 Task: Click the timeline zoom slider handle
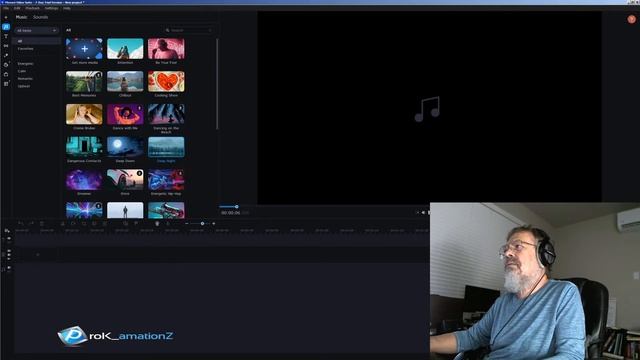tap(202, 224)
